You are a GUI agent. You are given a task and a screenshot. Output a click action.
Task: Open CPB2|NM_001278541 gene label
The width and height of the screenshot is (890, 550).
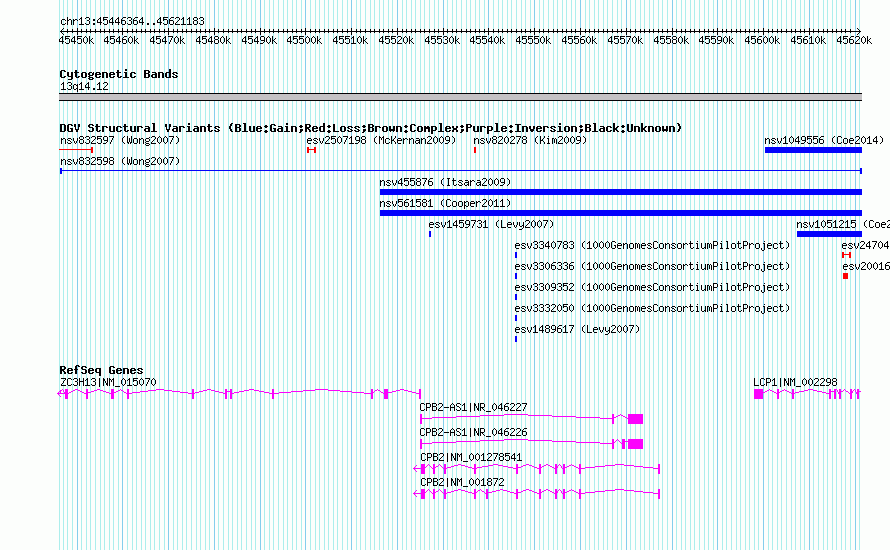[x=471, y=457]
